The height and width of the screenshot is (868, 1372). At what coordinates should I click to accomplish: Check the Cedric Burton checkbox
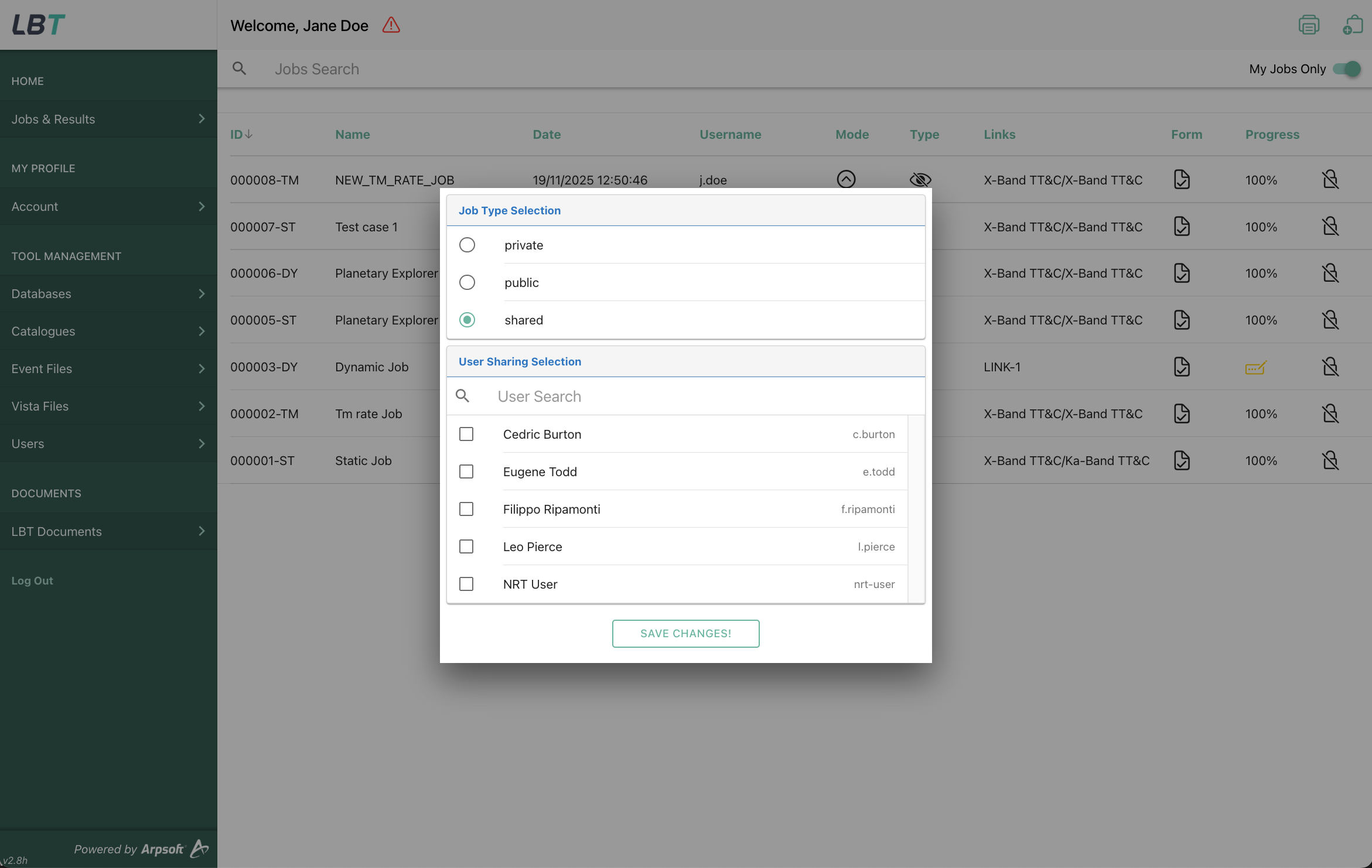click(x=466, y=434)
